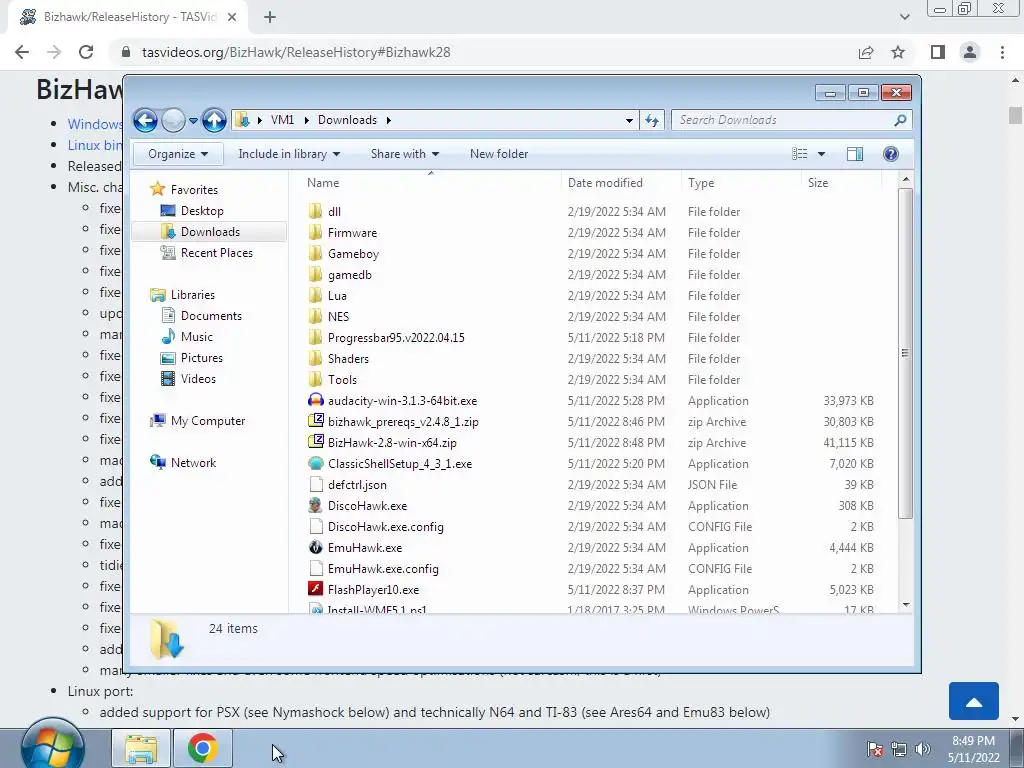This screenshot has width=1024, height=768.
Task: Select FlashPlayer10.exe icon
Action: [x=316, y=590]
